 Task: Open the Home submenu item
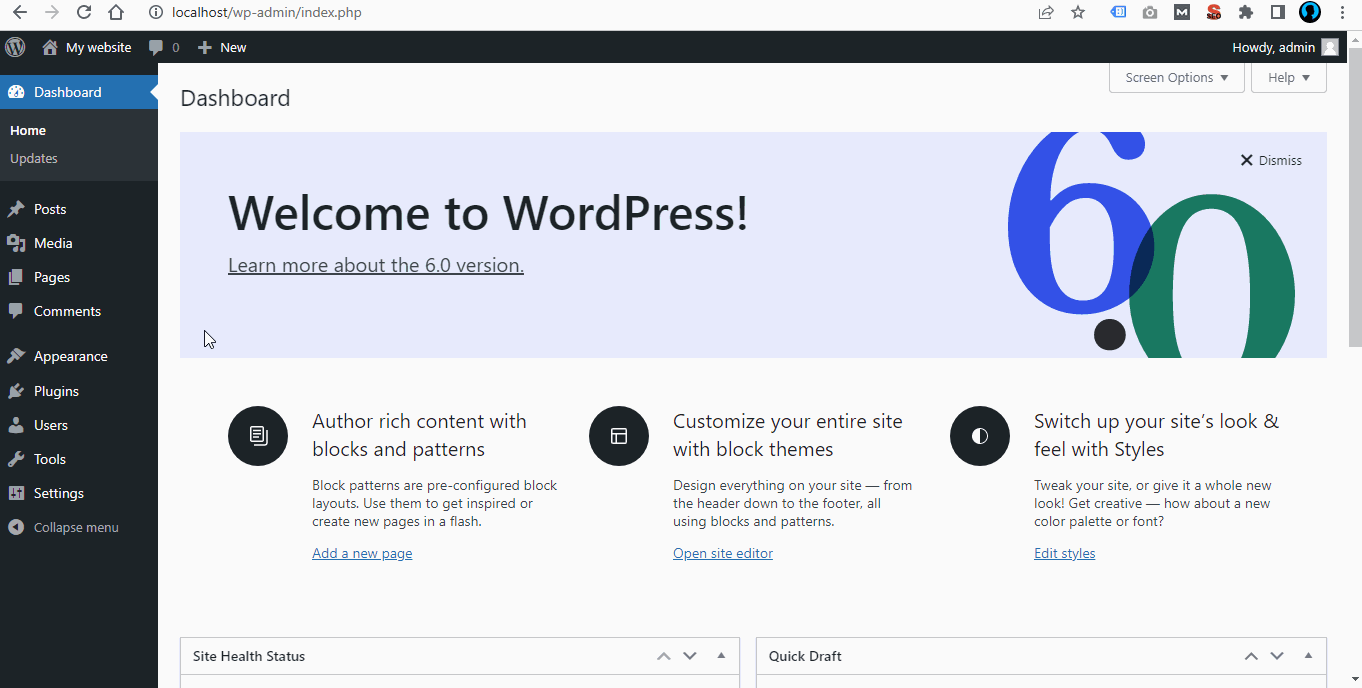(x=28, y=130)
